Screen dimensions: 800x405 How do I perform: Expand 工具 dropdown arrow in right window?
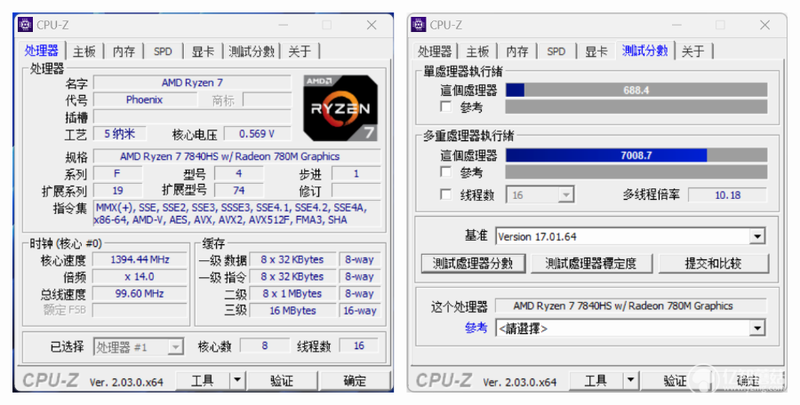(631, 381)
